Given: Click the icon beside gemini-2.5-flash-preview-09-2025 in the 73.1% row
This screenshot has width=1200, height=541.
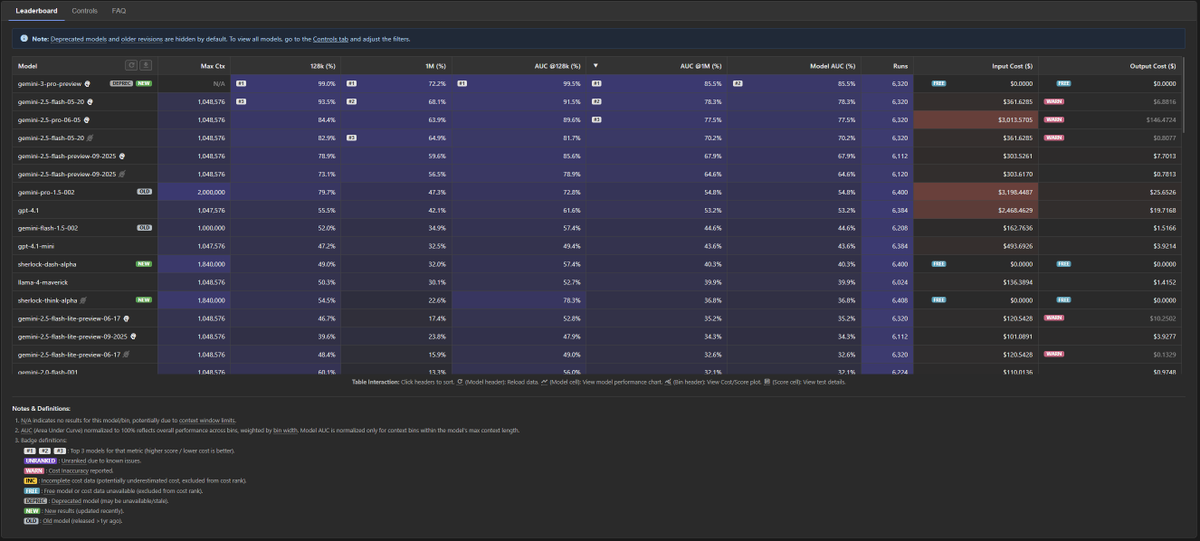Looking at the screenshot, I should click(122, 173).
